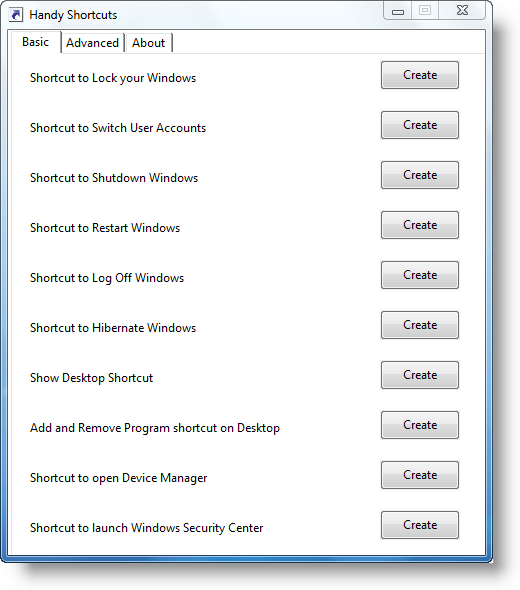The image size is (520, 590).
Task: Create the Switch User Accounts shortcut
Action: pos(420,125)
